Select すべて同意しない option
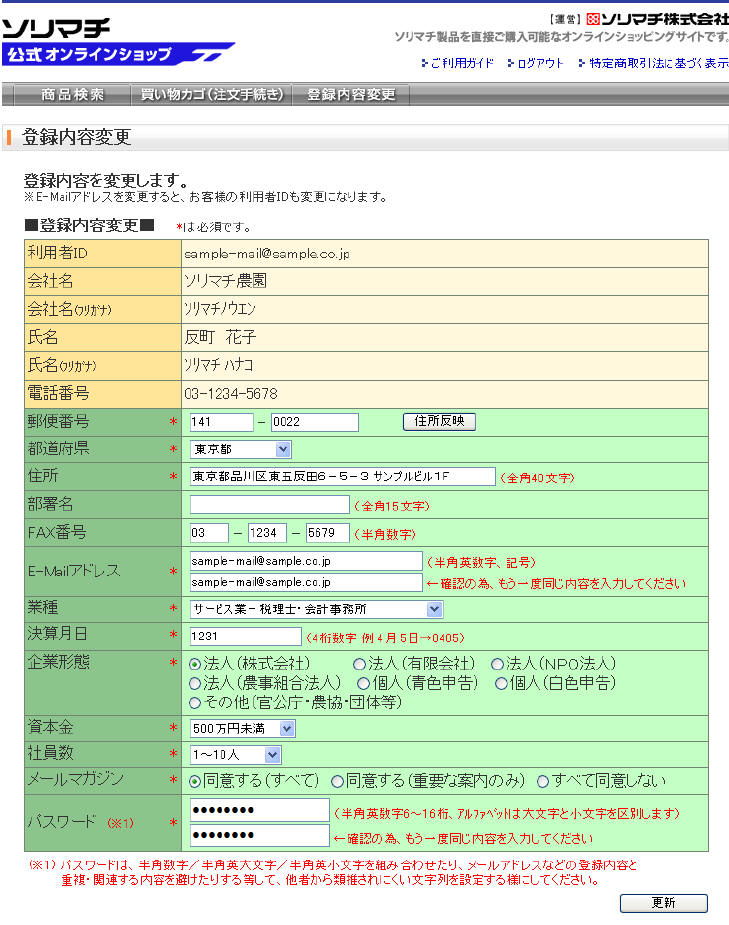Image resolution: width=729 pixels, height=925 pixels. tap(543, 782)
